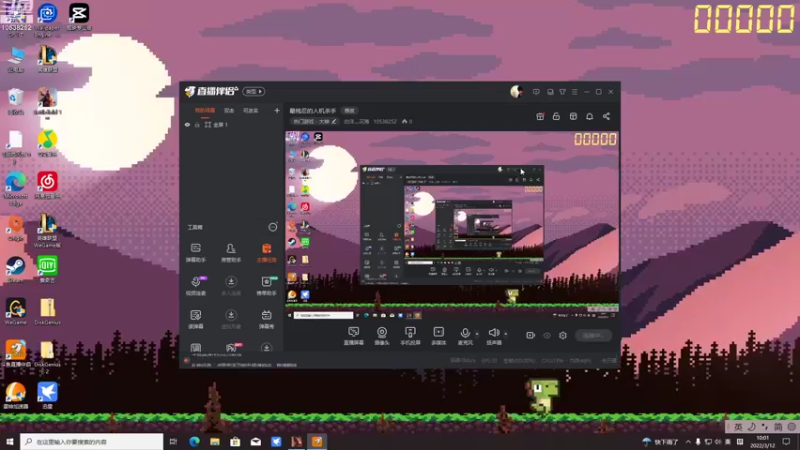This screenshot has width=800, height=450.
Task: Open the CapCut desktop shortcut
Action: tap(79, 16)
